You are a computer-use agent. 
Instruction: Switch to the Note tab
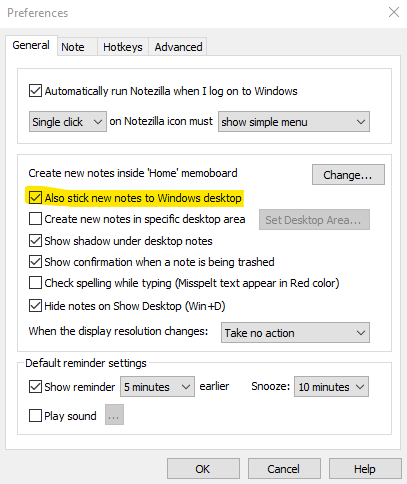click(x=73, y=47)
